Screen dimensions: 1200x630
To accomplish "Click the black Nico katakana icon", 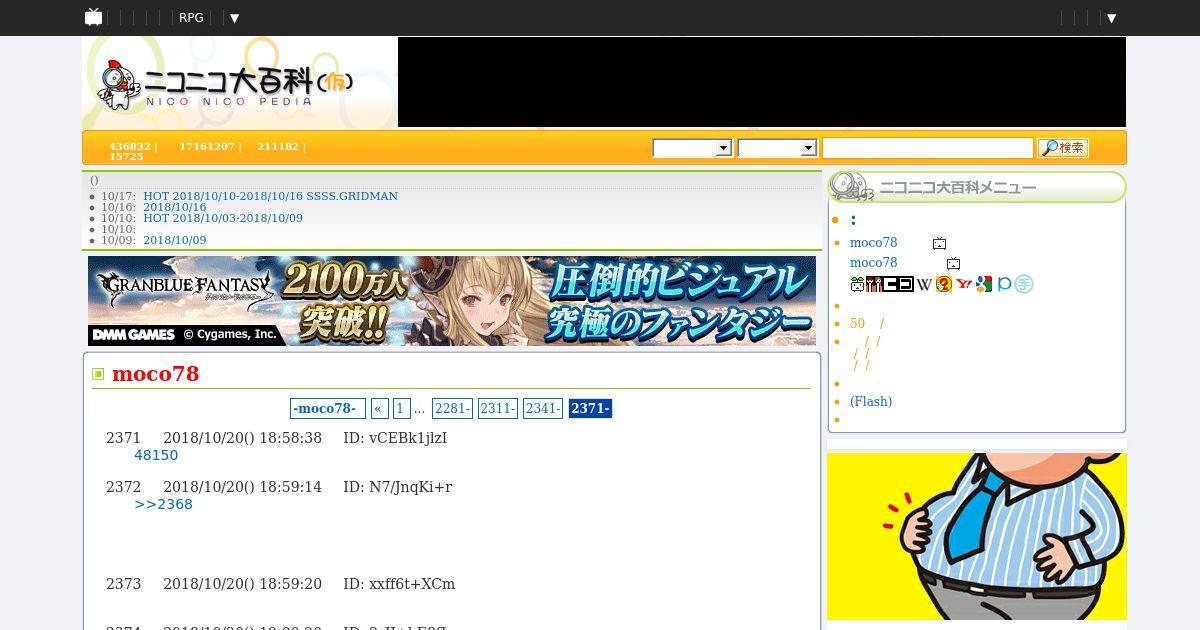I will pyautogui.click(x=897, y=284).
